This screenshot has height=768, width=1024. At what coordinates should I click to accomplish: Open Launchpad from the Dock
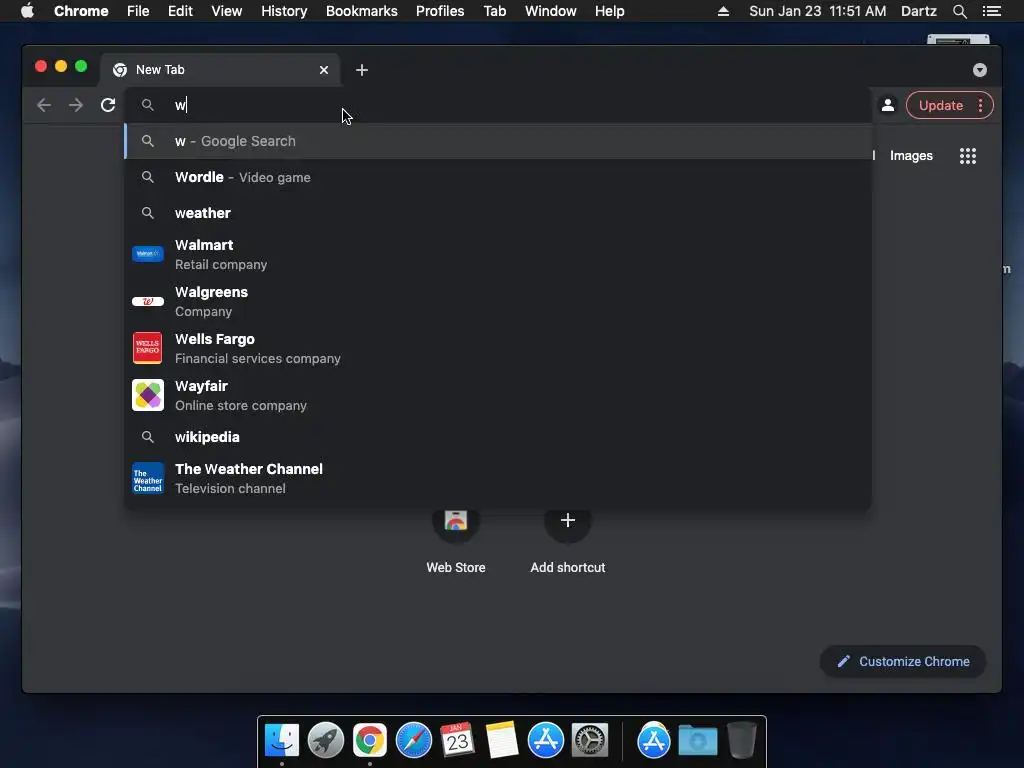[326, 740]
